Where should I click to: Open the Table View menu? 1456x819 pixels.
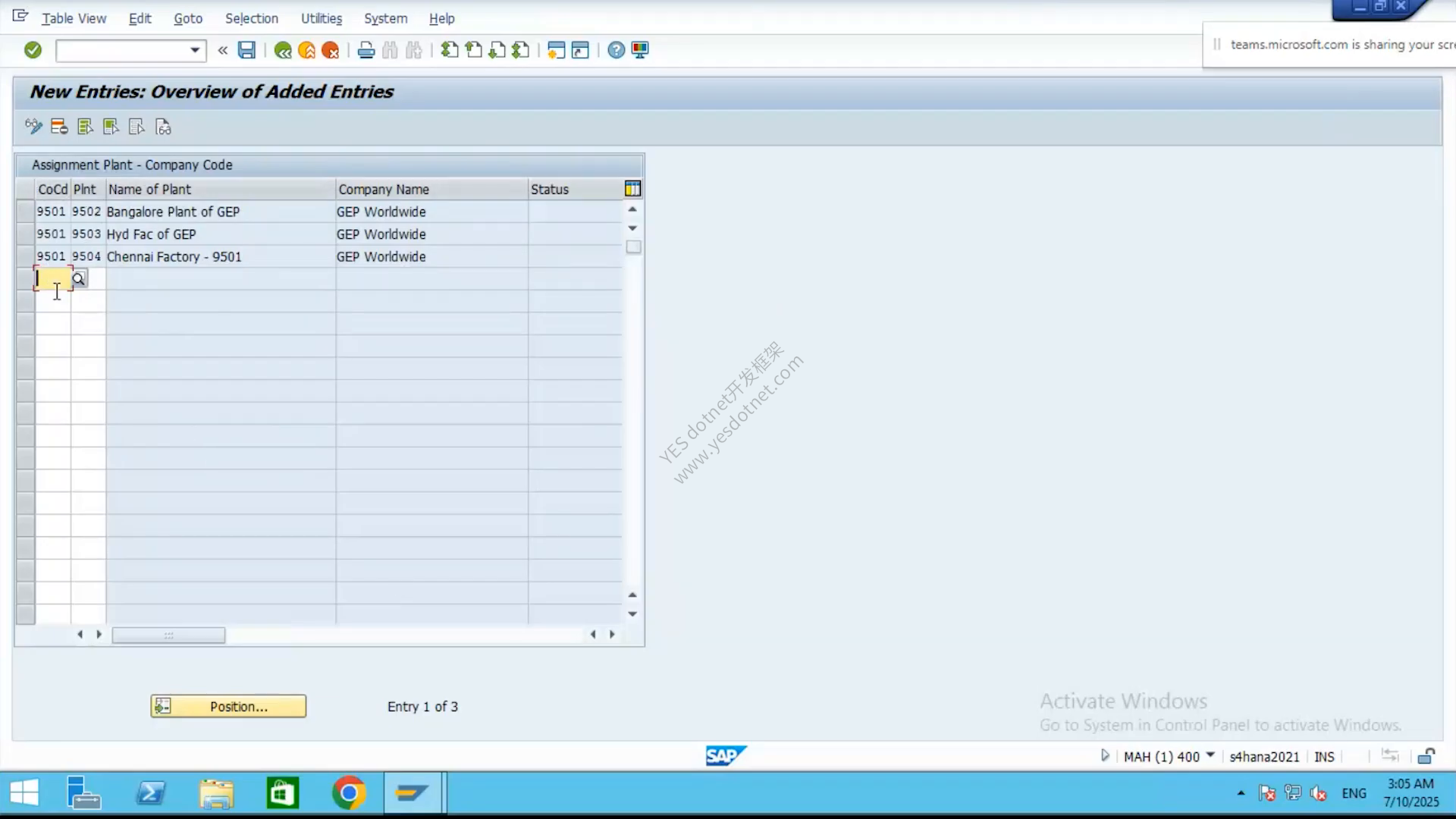point(74,18)
